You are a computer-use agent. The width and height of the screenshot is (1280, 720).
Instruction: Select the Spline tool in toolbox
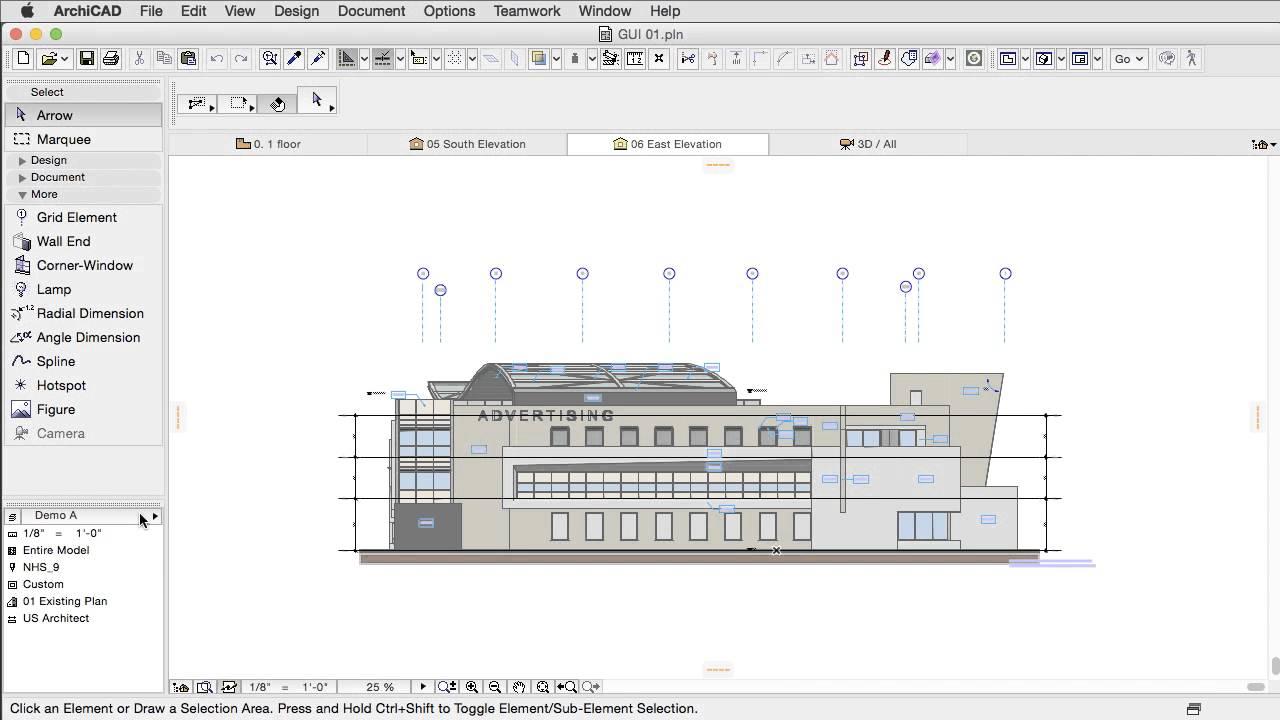pos(56,361)
